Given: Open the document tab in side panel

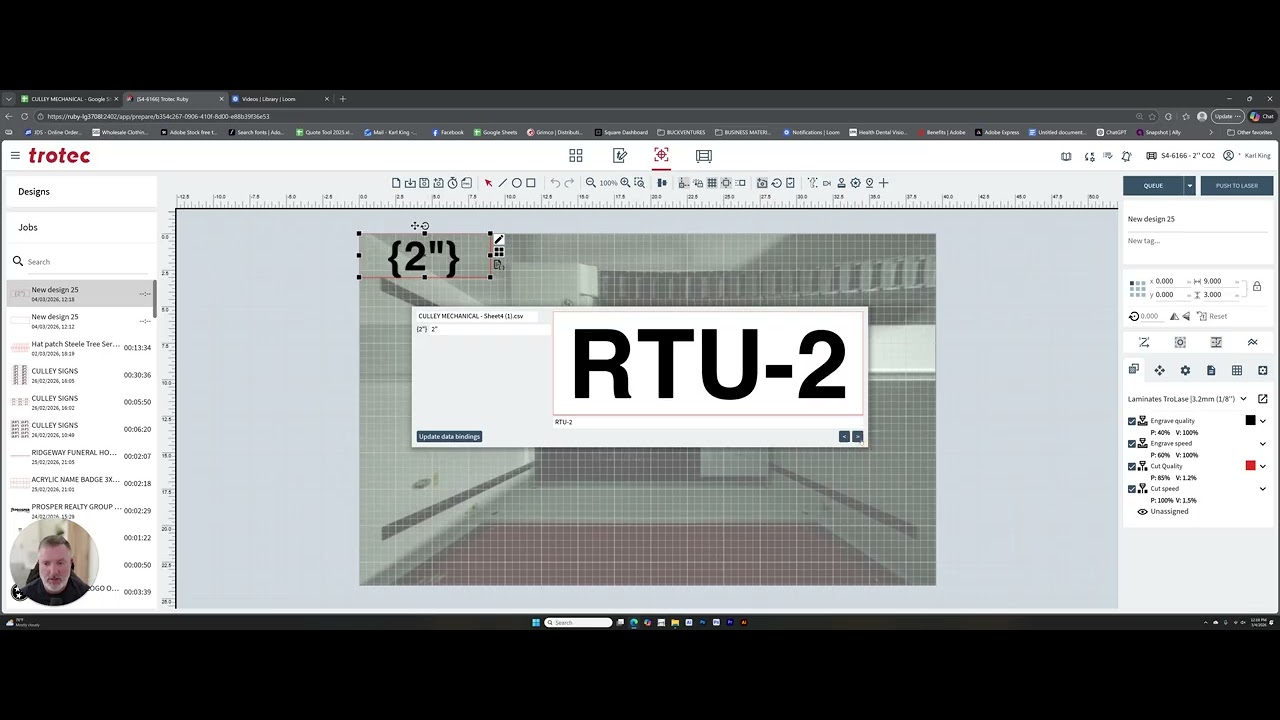Looking at the screenshot, I should coord(1211,370).
